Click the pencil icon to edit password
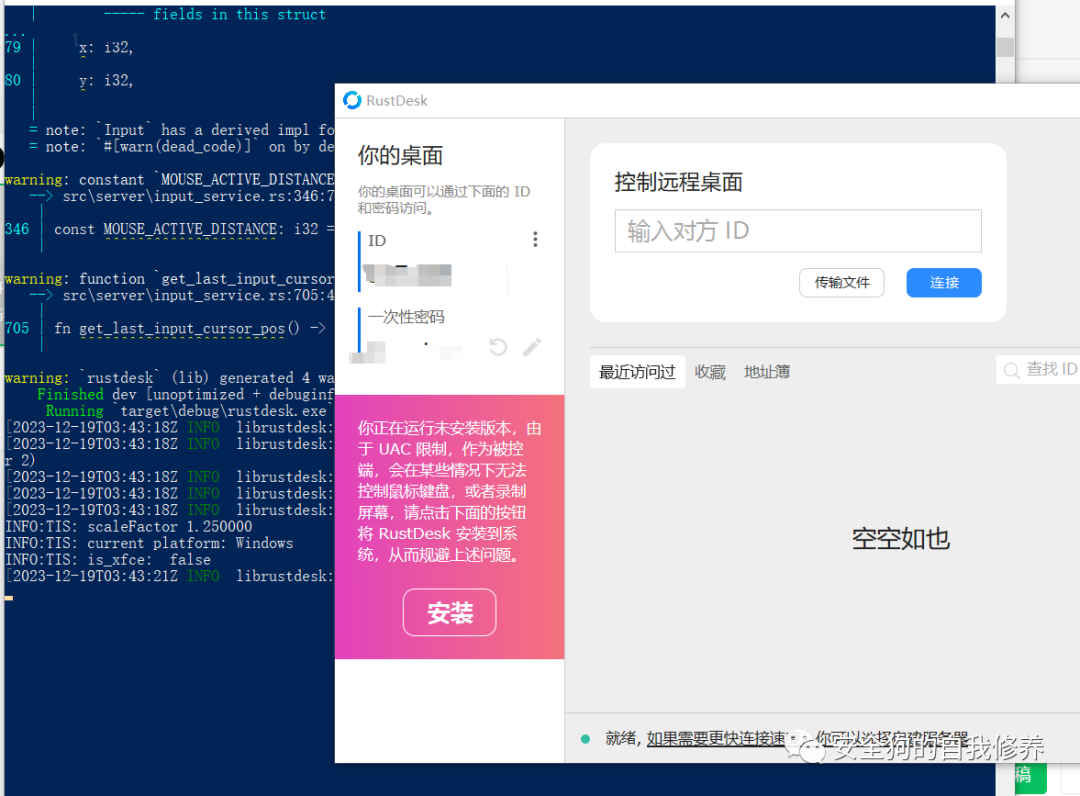Image resolution: width=1080 pixels, height=796 pixels. pos(532,347)
